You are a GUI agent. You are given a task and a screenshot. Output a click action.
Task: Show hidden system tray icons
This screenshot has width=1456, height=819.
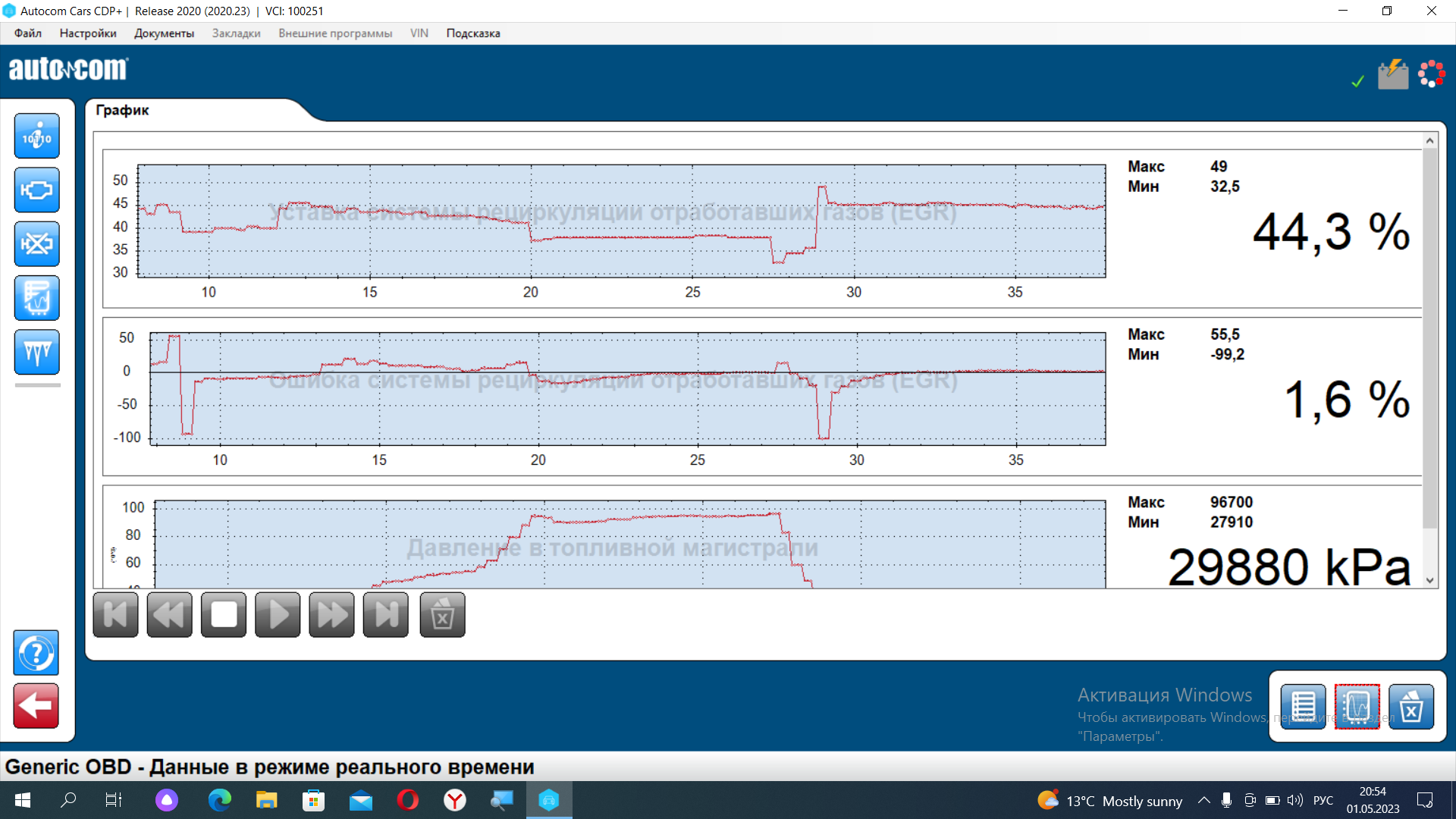click(1203, 801)
